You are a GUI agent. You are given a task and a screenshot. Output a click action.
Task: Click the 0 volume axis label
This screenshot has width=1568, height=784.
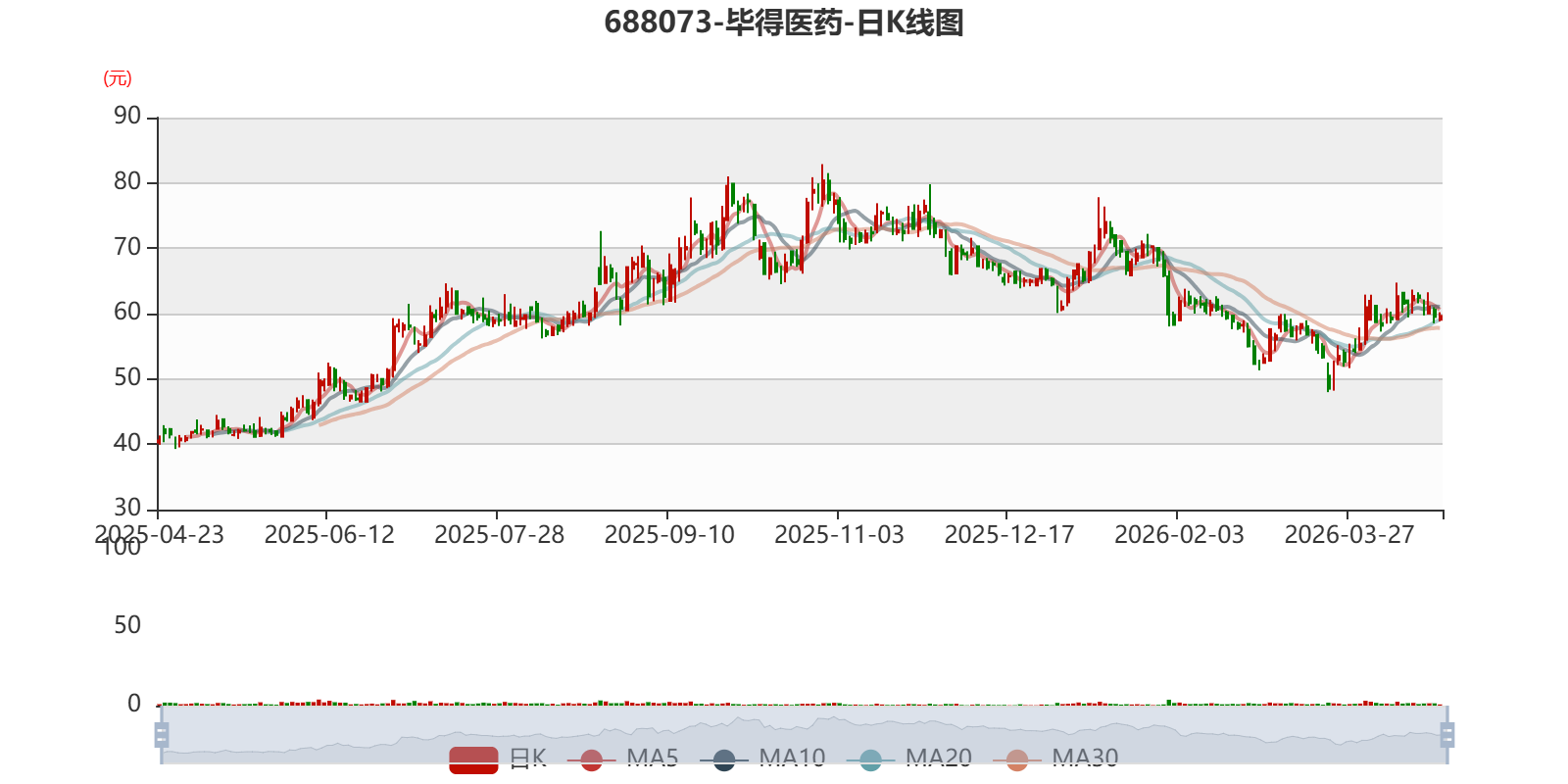click(x=134, y=704)
